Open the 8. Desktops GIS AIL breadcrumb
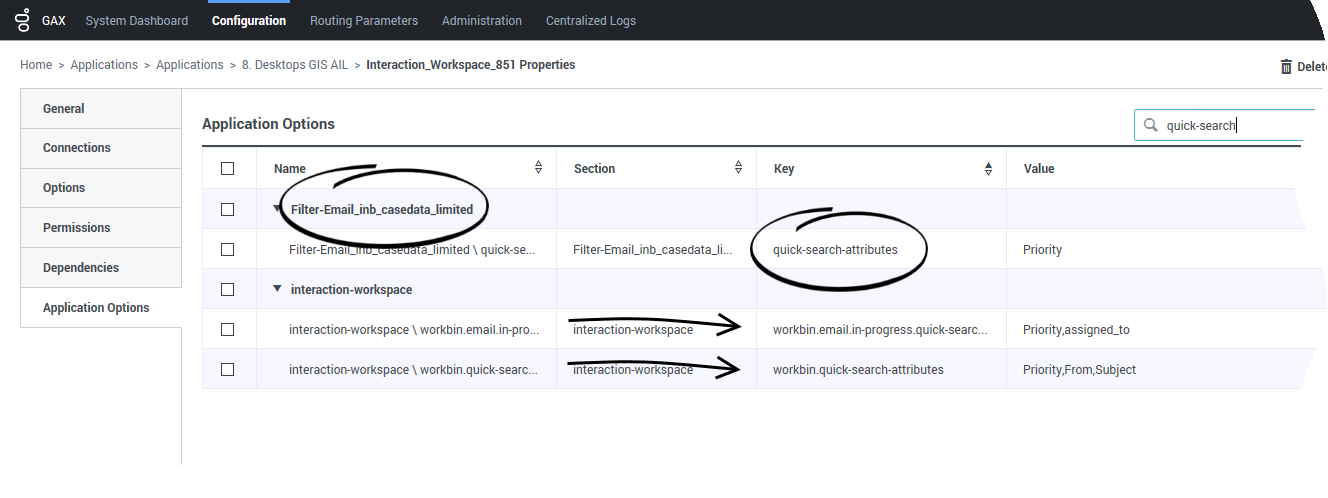The height and width of the screenshot is (498, 1328). coord(295,65)
